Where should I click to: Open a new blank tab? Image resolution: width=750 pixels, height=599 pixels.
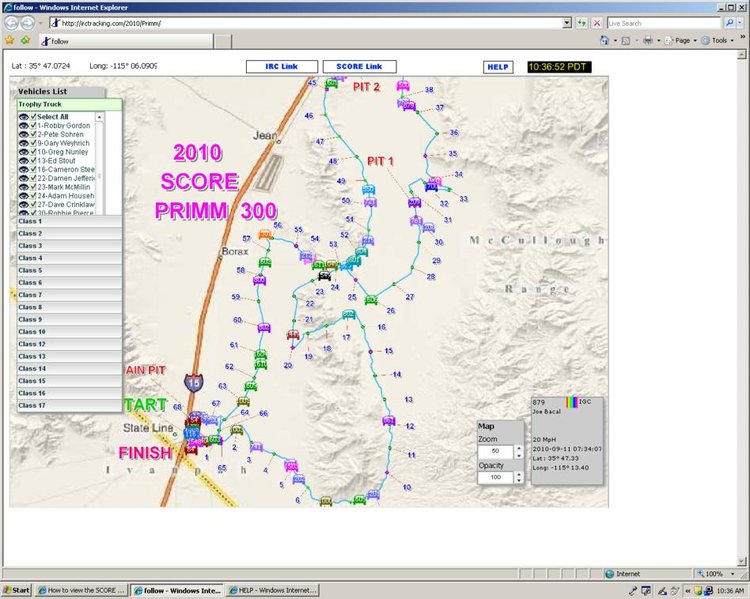point(222,42)
